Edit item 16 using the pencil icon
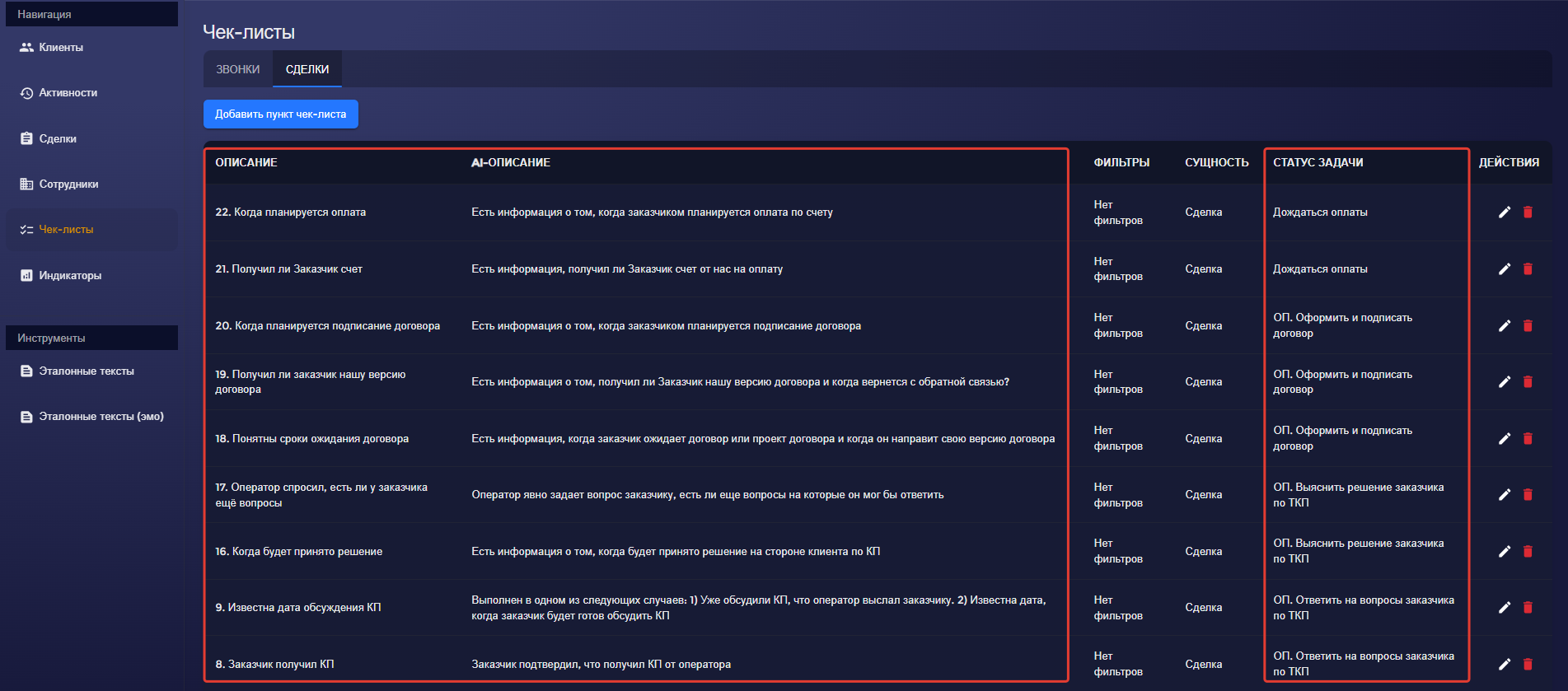 (1504, 552)
